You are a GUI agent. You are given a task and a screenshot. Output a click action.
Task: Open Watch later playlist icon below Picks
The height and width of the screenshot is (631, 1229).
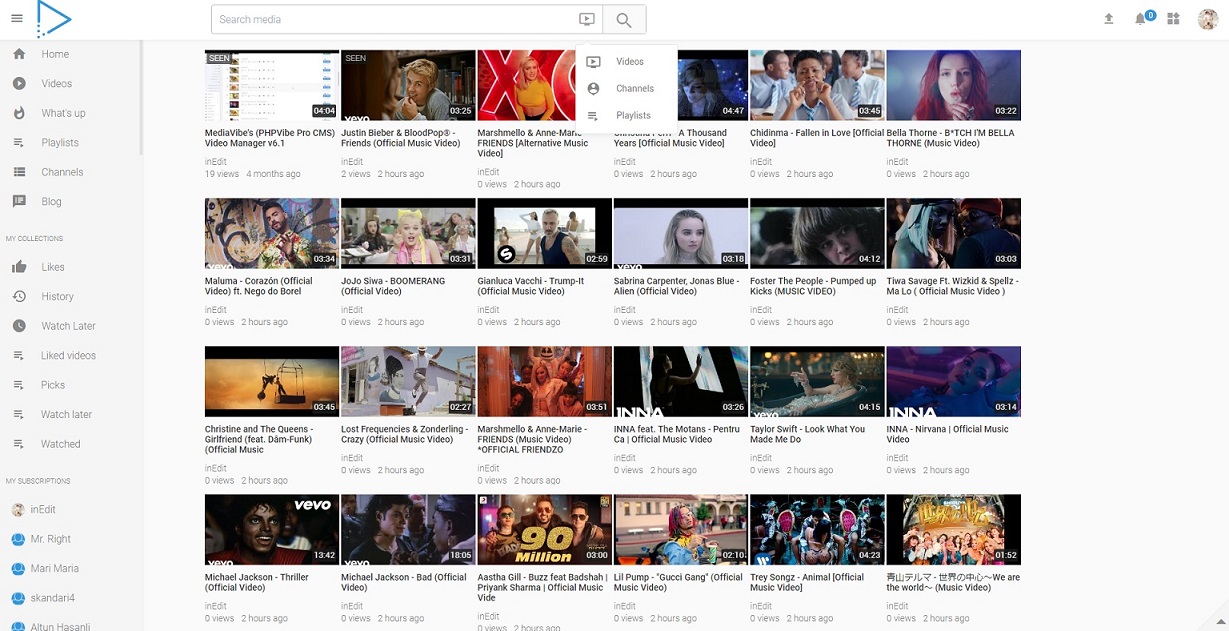click(19, 415)
